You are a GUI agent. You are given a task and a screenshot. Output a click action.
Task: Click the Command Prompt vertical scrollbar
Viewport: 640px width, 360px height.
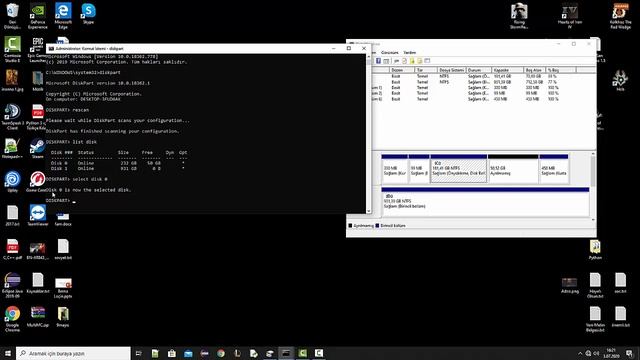369,134
